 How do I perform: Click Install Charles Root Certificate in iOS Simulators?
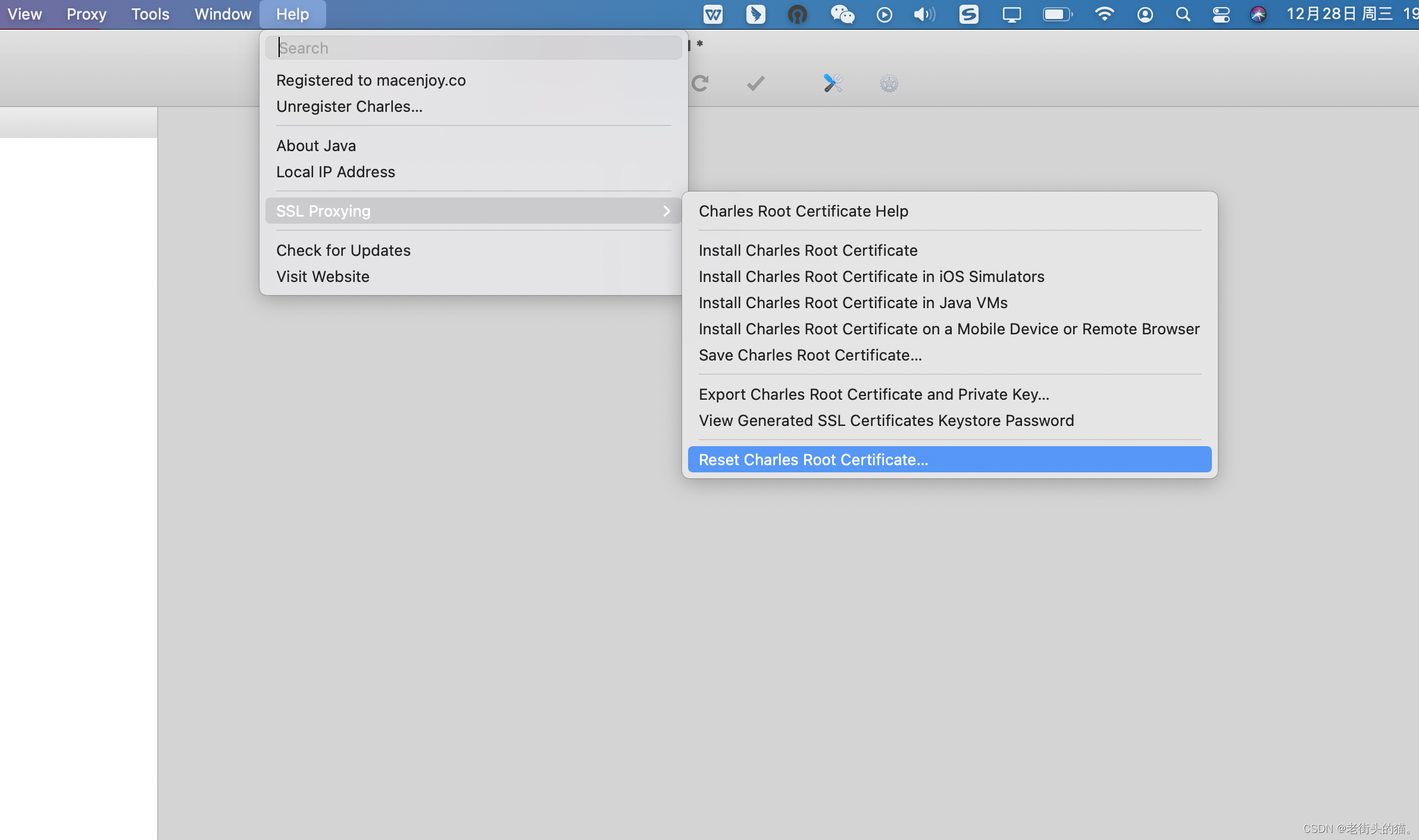pyautogui.click(x=871, y=277)
